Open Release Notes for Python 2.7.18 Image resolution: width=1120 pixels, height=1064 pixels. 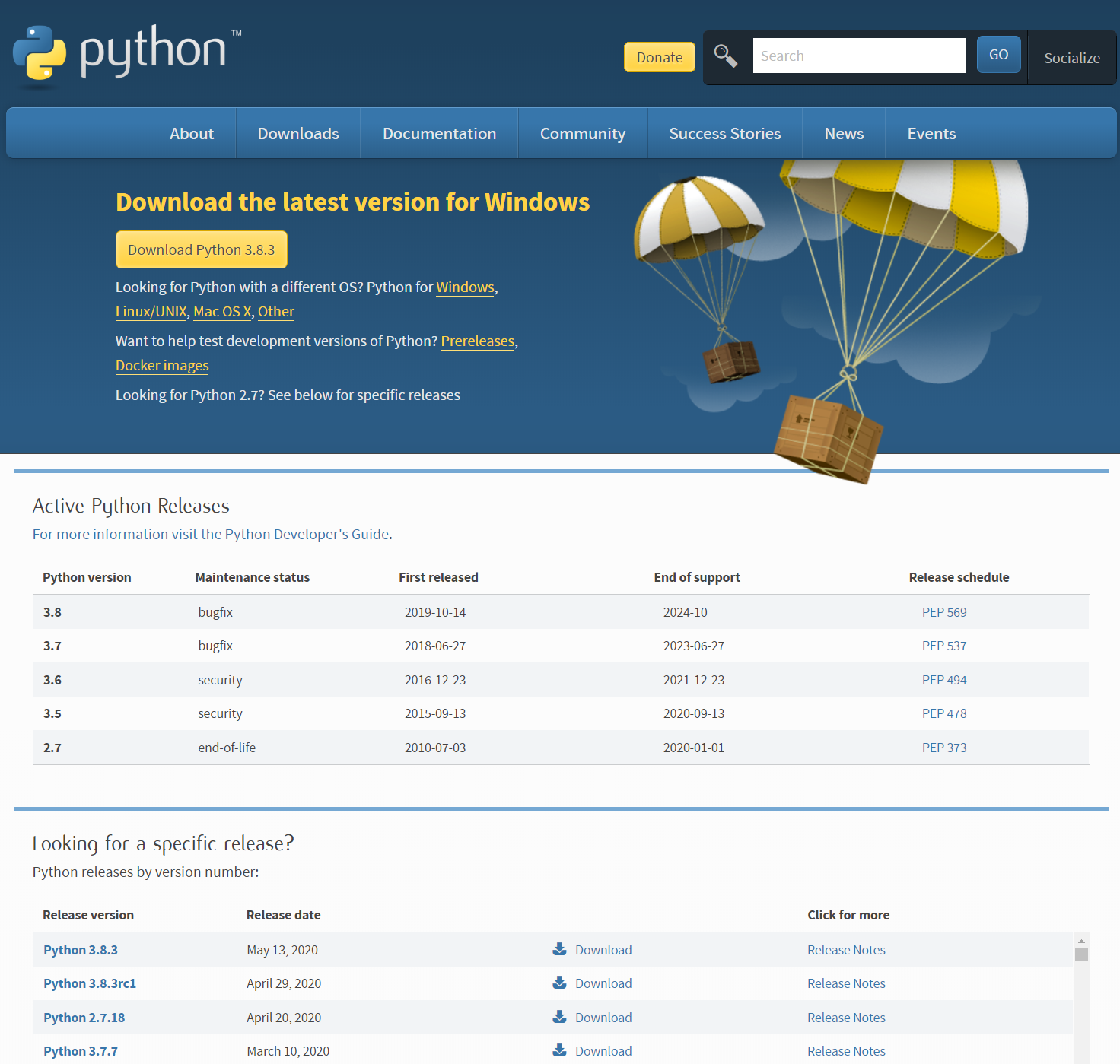[x=846, y=1018]
